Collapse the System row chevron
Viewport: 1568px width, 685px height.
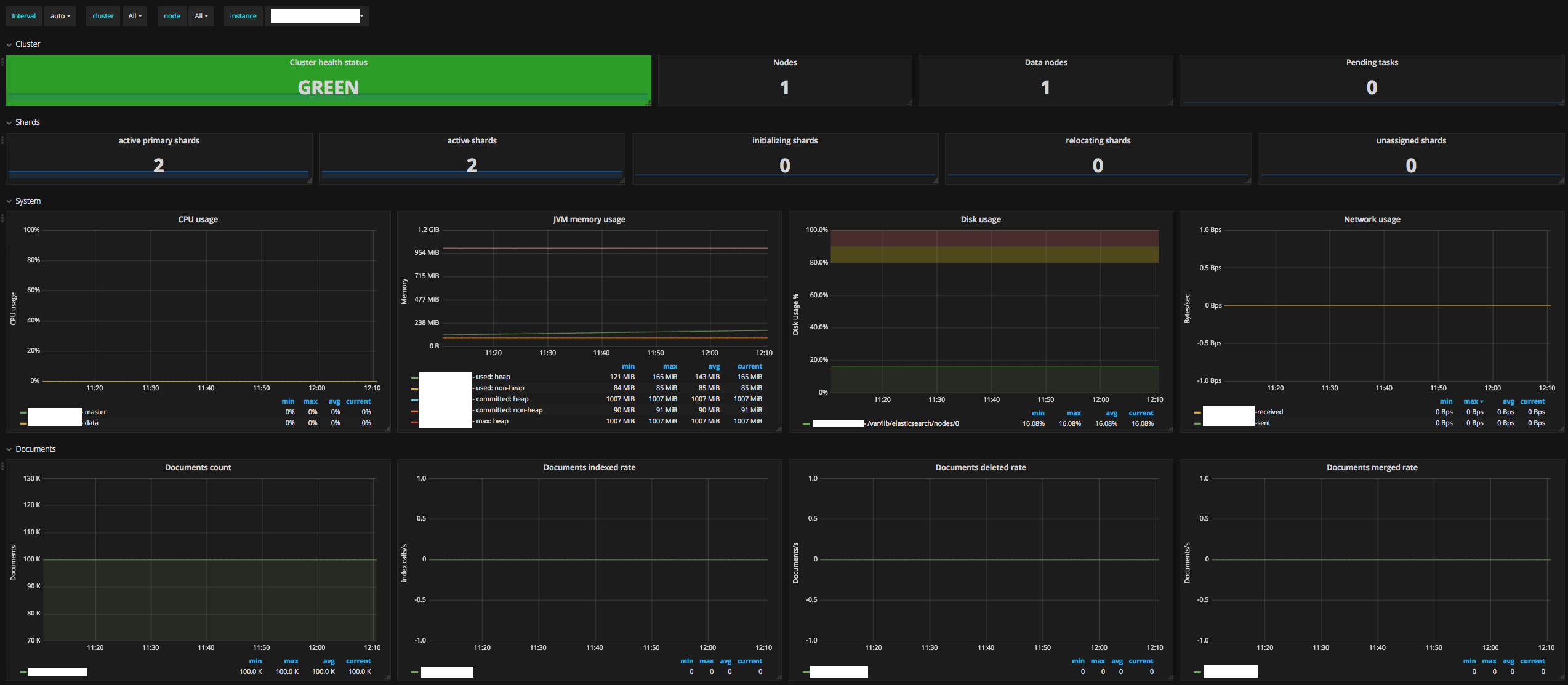pos(9,201)
